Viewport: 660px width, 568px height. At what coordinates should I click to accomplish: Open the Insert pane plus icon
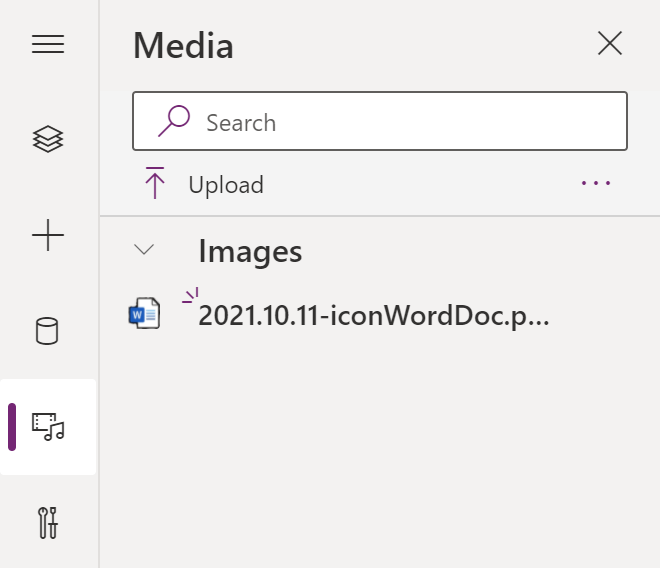(x=48, y=236)
